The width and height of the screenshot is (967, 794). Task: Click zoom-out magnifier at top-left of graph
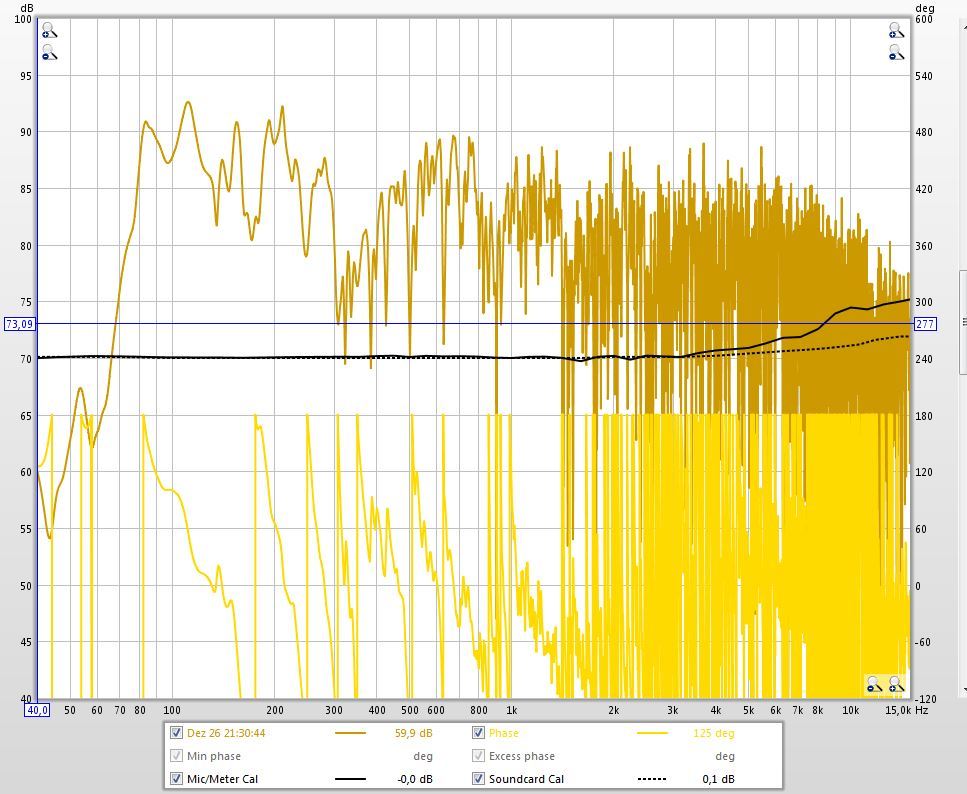(x=49, y=54)
